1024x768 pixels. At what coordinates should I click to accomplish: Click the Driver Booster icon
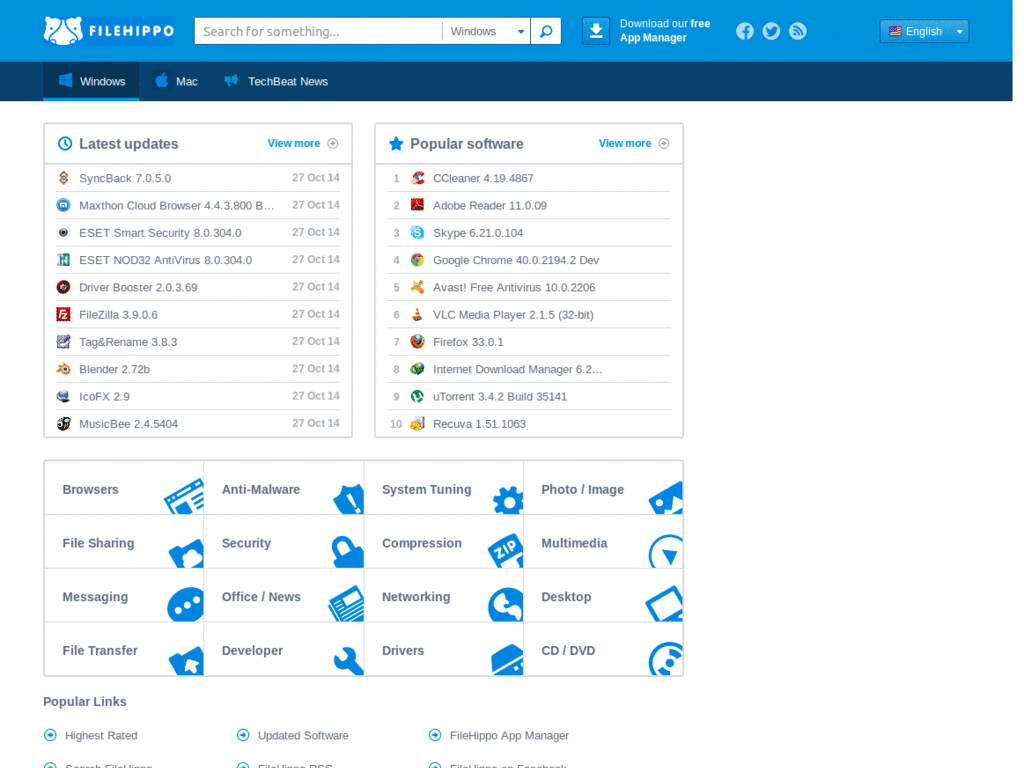tap(63, 287)
